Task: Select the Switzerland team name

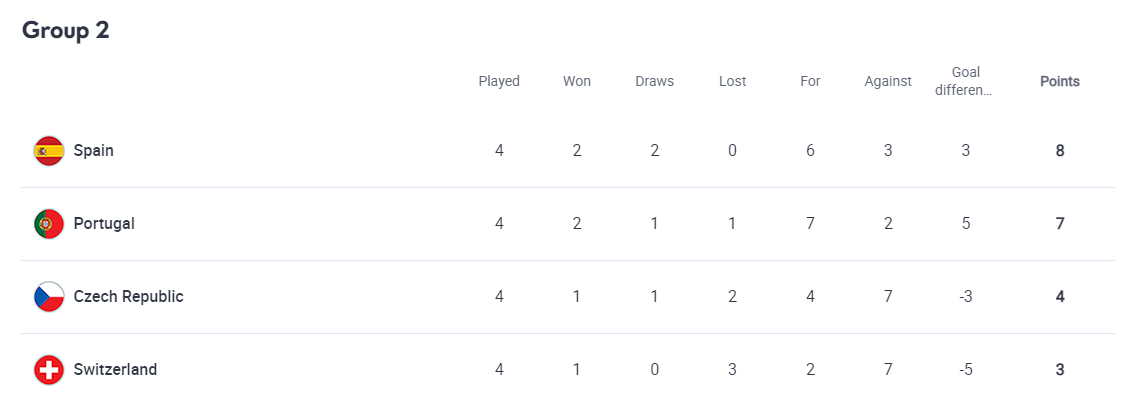Action: [115, 370]
